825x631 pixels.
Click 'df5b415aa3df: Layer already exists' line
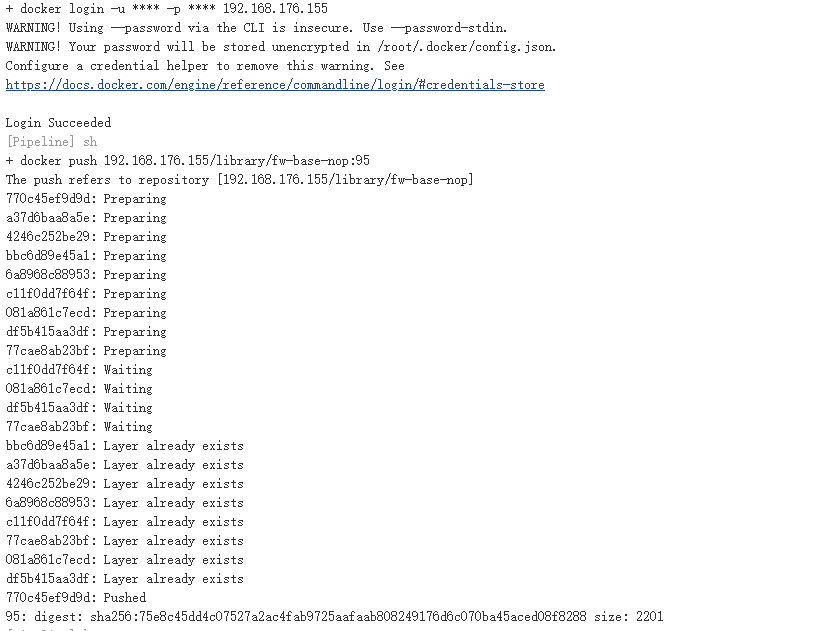pyautogui.click(x=124, y=579)
